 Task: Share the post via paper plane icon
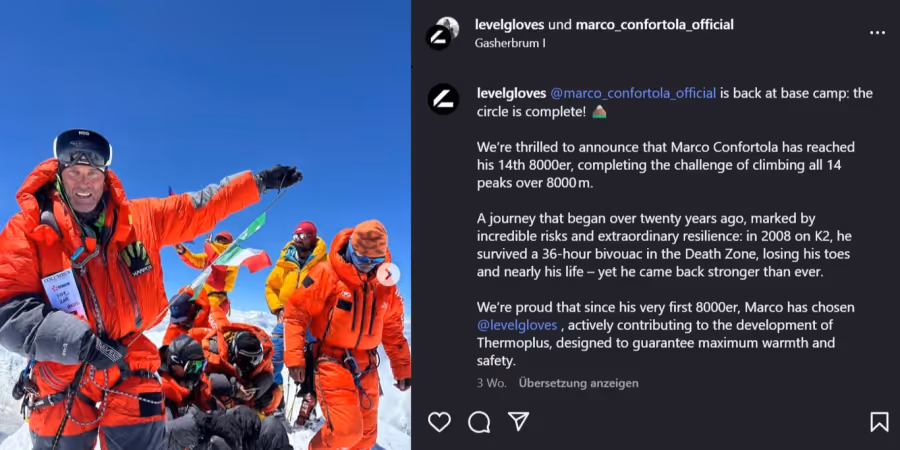pyautogui.click(x=518, y=422)
